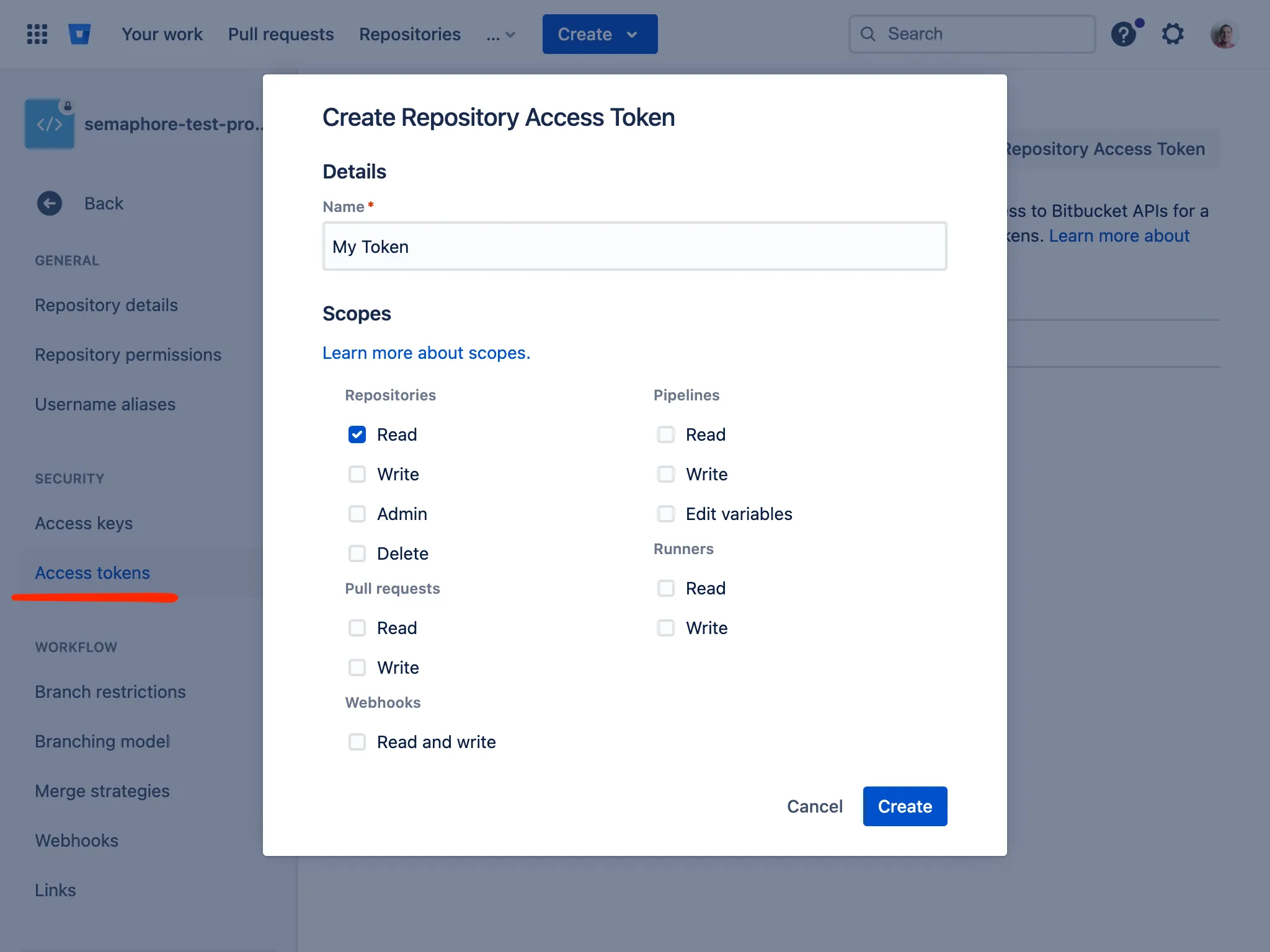Viewport: 1270px width, 952px height.
Task: Open Pull requests in top navigation
Action: (281, 34)
